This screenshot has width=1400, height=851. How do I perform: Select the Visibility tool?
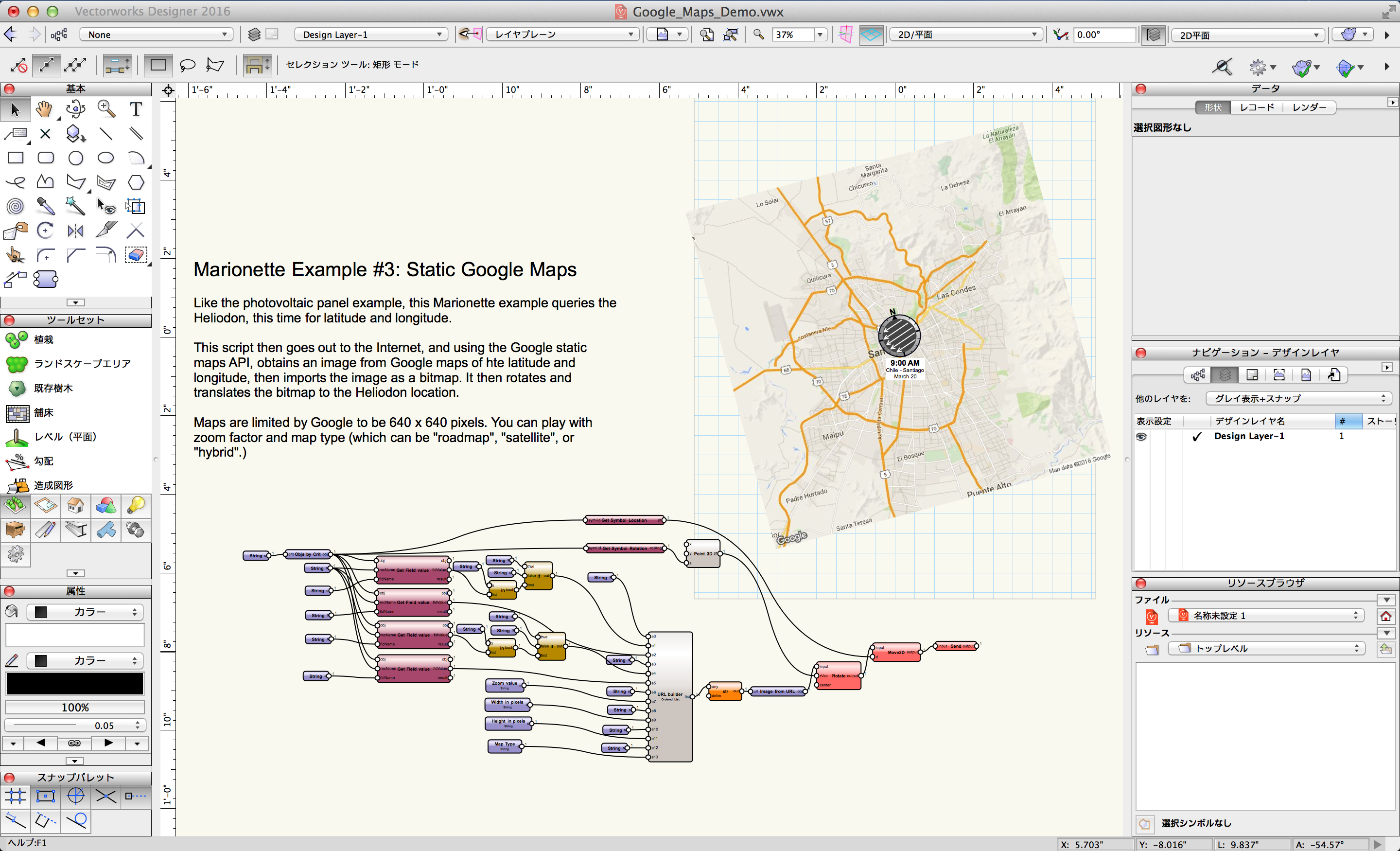pos(105,206)
